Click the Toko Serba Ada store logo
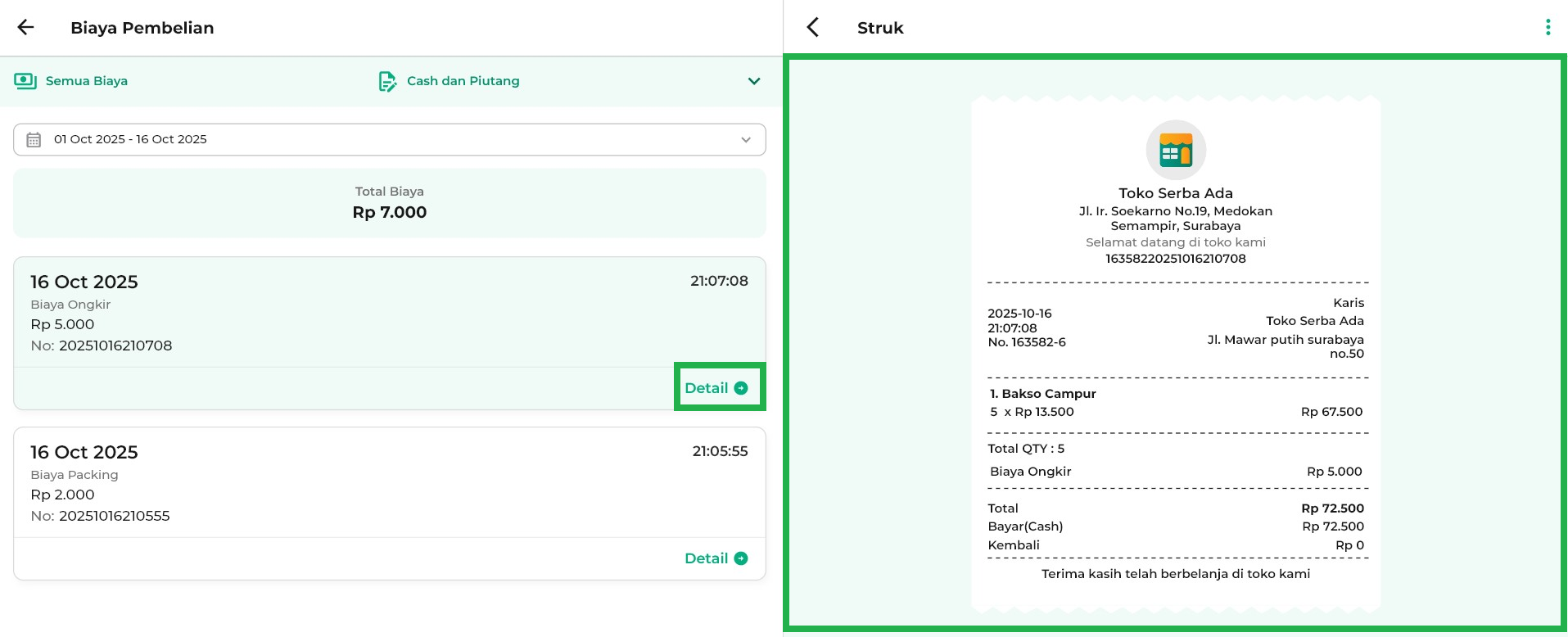 1175,151
